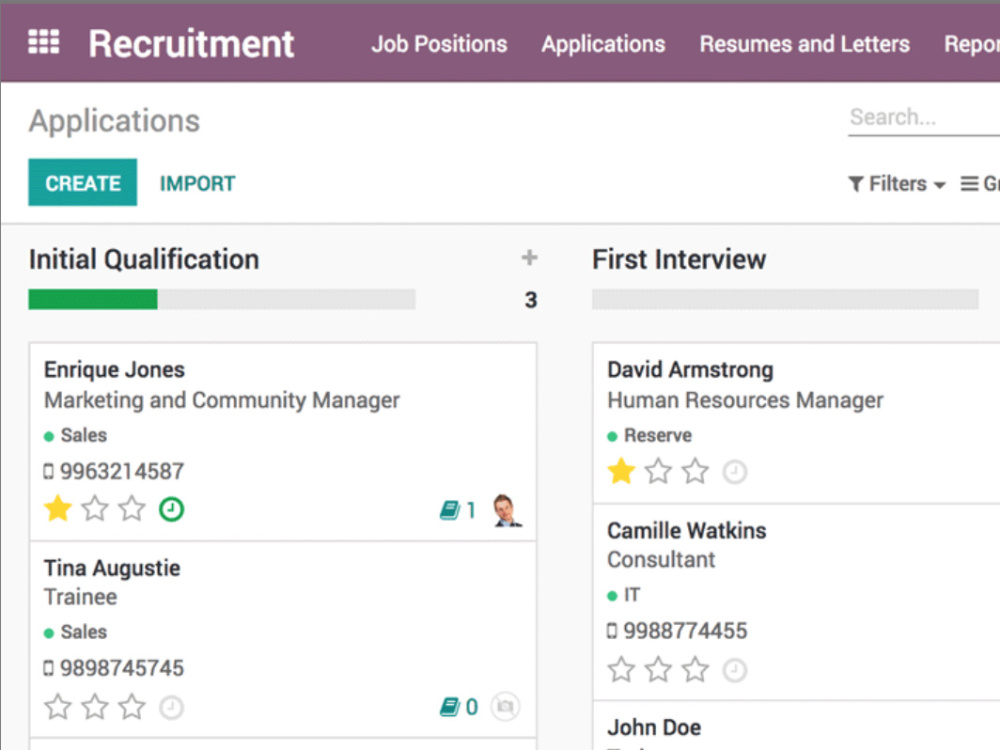This screenshot has height=750, width=1000.
Task: Click green segment of Initial Qualification progress bar
Action: [x=93, y=299]
